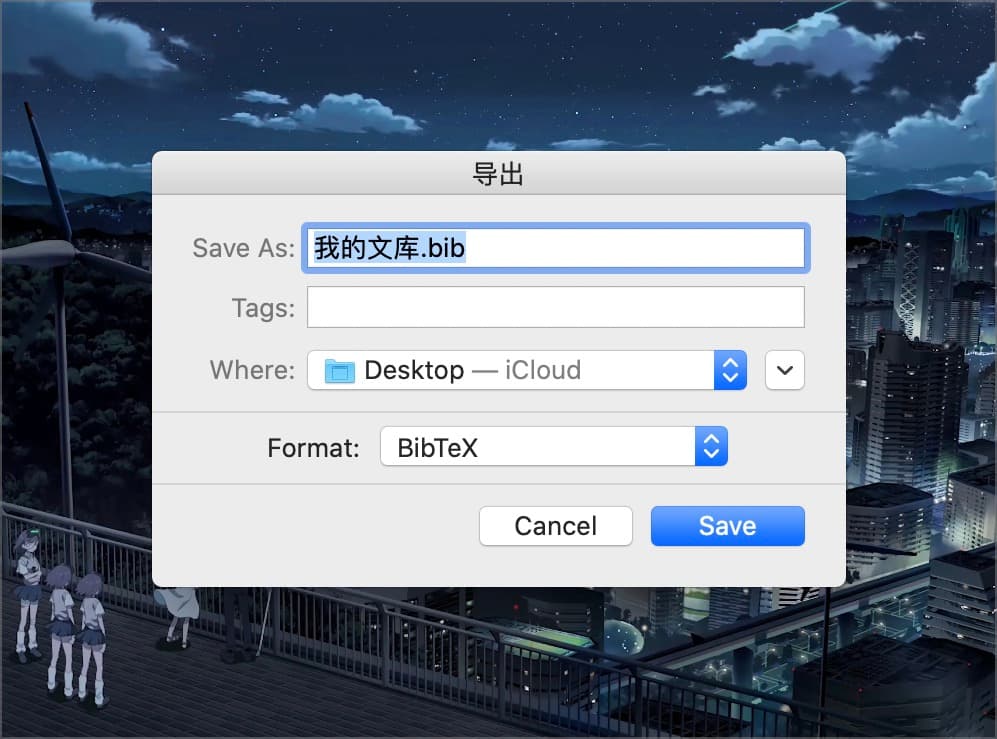Click the Save As filename field

556,248
